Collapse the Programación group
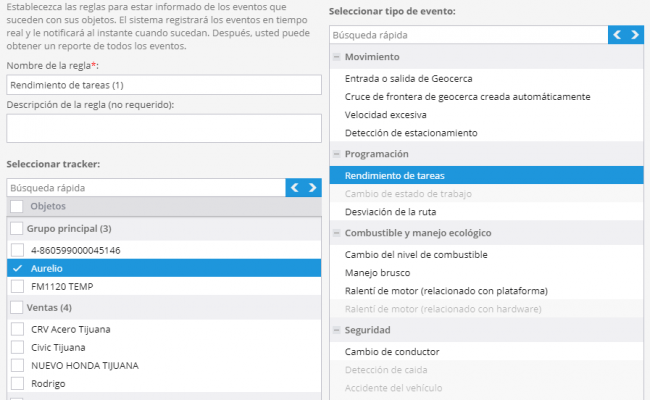 pyautogui.click(x=337, y=154)
